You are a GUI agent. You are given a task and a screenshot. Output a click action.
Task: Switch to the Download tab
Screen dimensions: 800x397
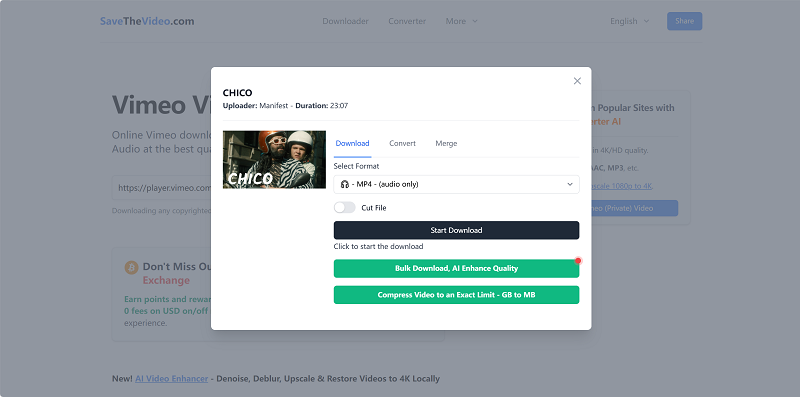[352, 143]
